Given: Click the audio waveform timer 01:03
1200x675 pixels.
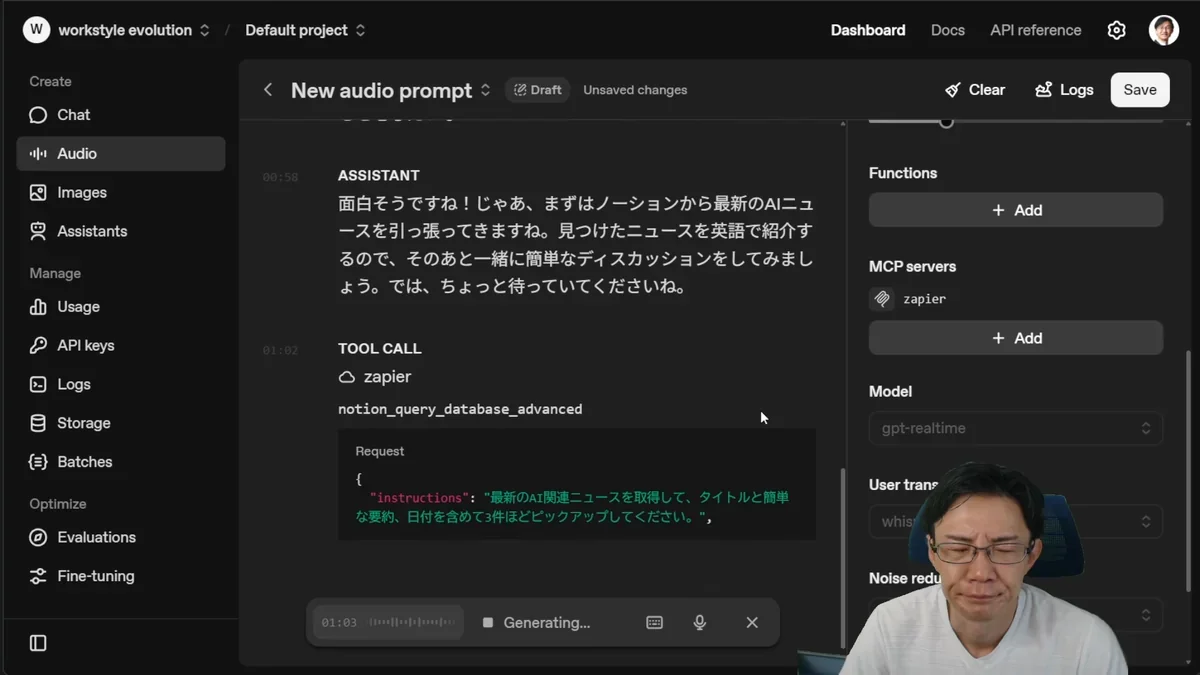Looking at the screenshot, I should tap(388, 623).
